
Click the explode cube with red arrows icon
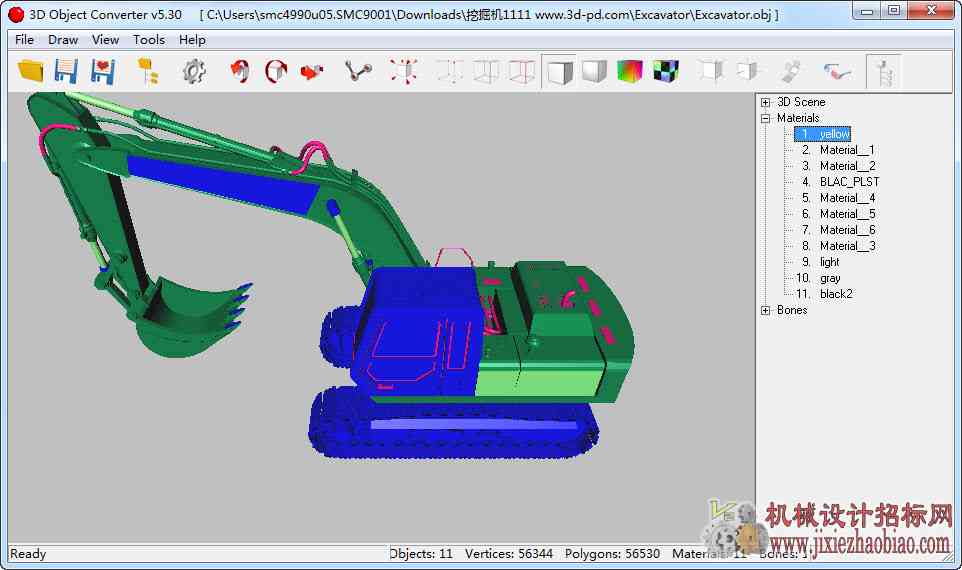click(404, 71)
